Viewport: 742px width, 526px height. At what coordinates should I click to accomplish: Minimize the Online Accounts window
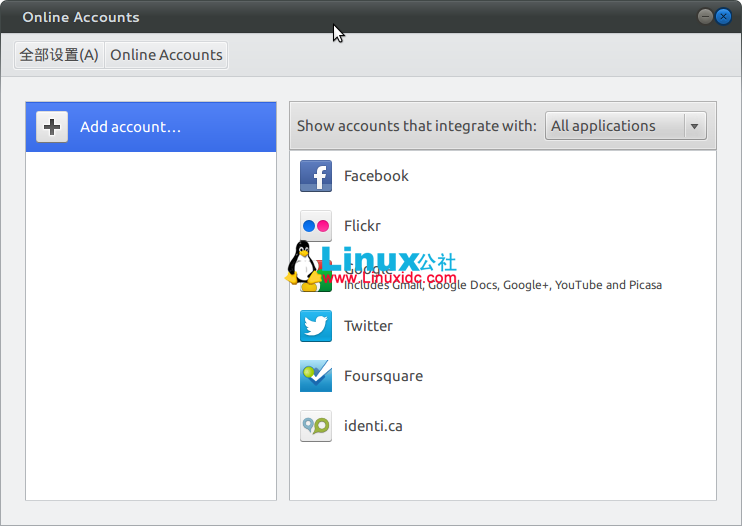point(705,17)
